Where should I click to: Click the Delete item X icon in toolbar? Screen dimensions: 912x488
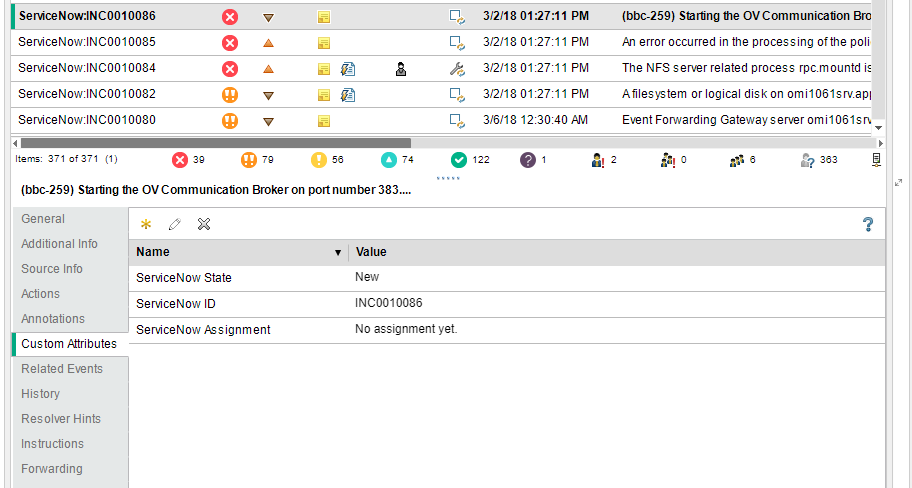coord(204,224)
